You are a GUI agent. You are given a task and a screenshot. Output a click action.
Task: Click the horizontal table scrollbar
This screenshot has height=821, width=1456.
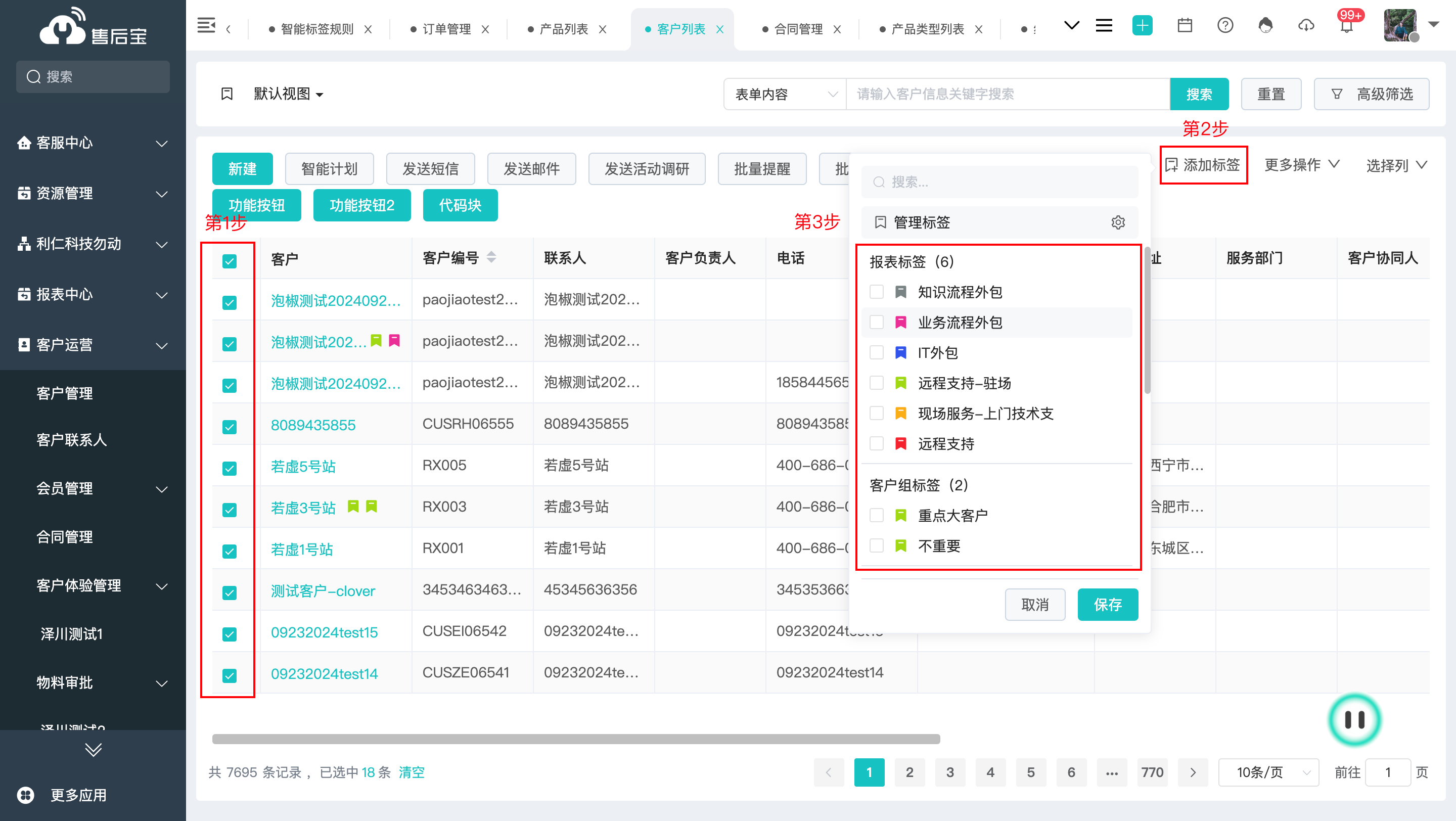click(x=576, y=739)
